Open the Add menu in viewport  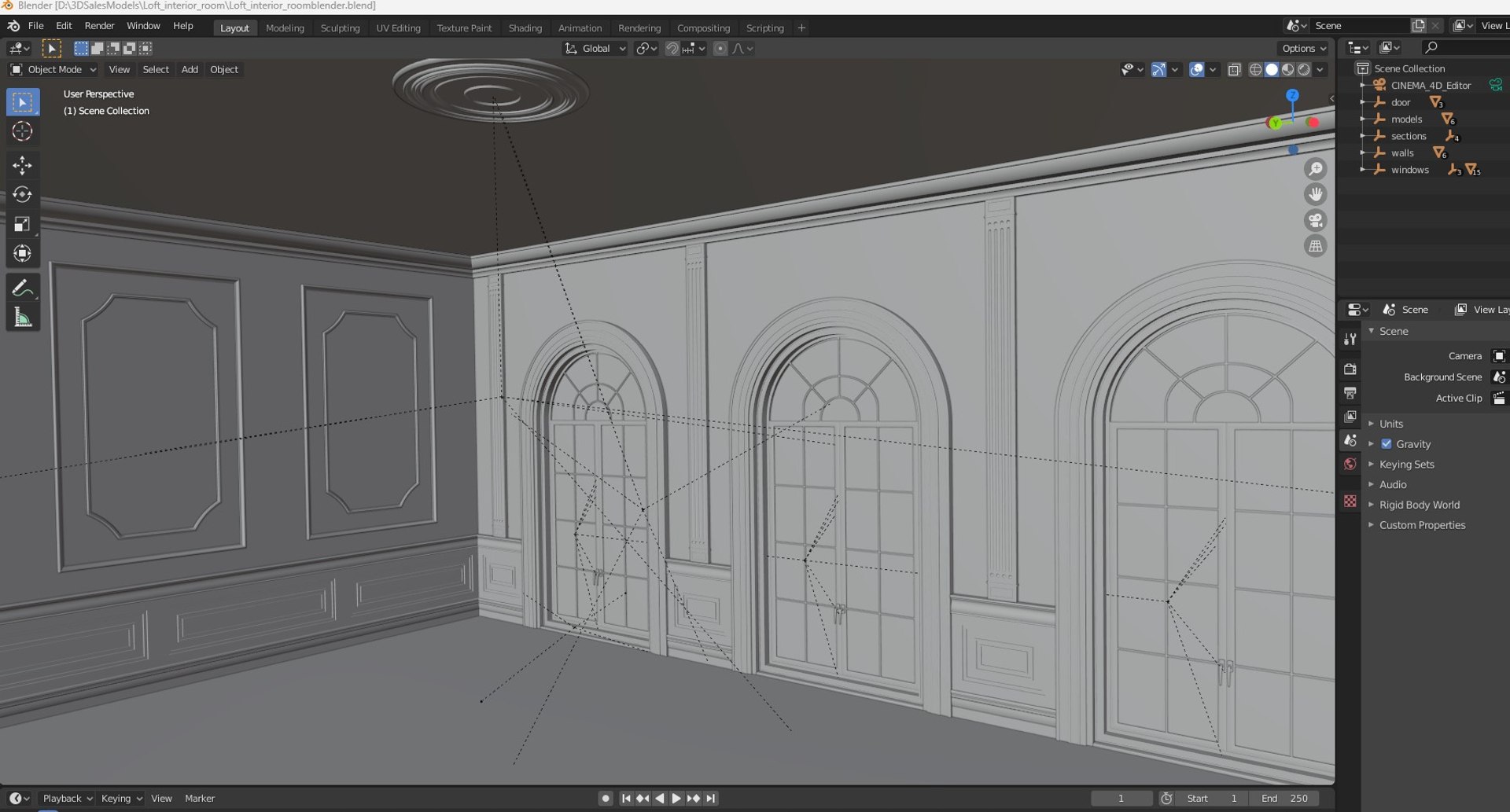(x=190, y=69)
